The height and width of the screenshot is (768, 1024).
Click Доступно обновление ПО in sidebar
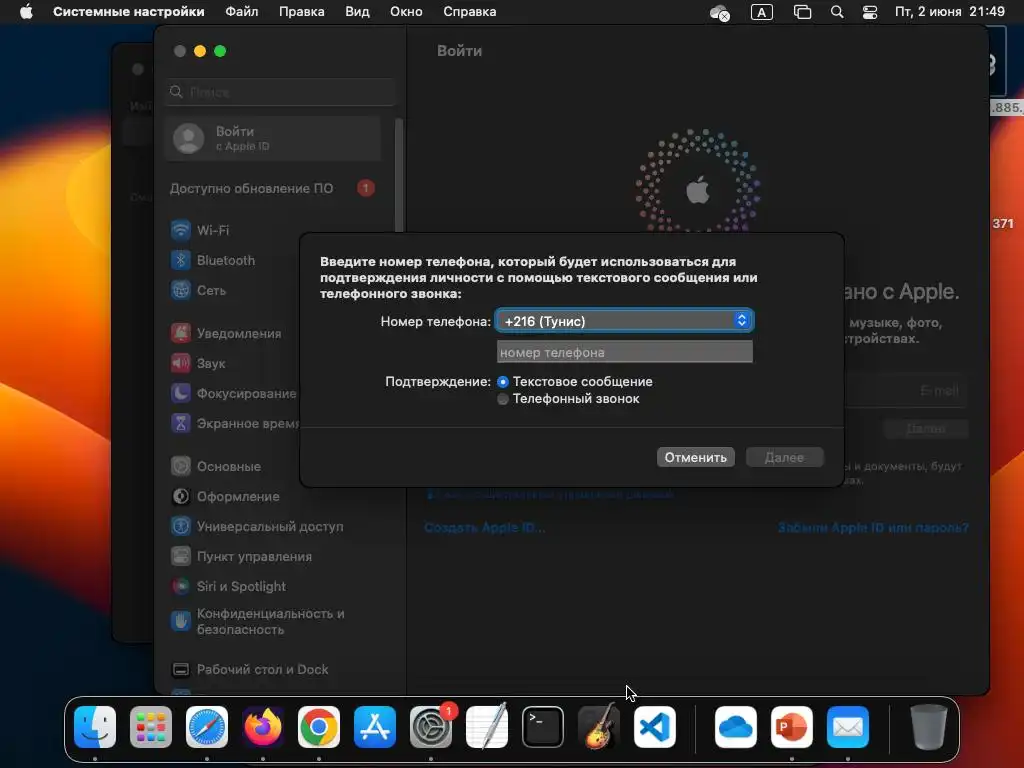pos(274,188)
